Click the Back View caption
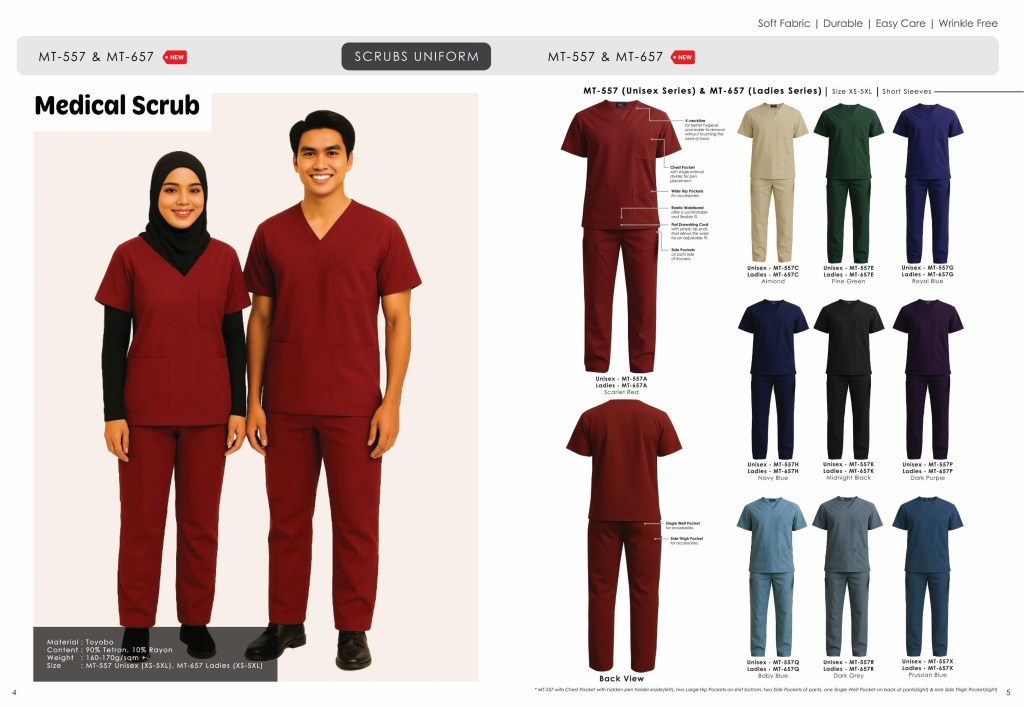The image size is (1024, 707). tap(621, 678)
